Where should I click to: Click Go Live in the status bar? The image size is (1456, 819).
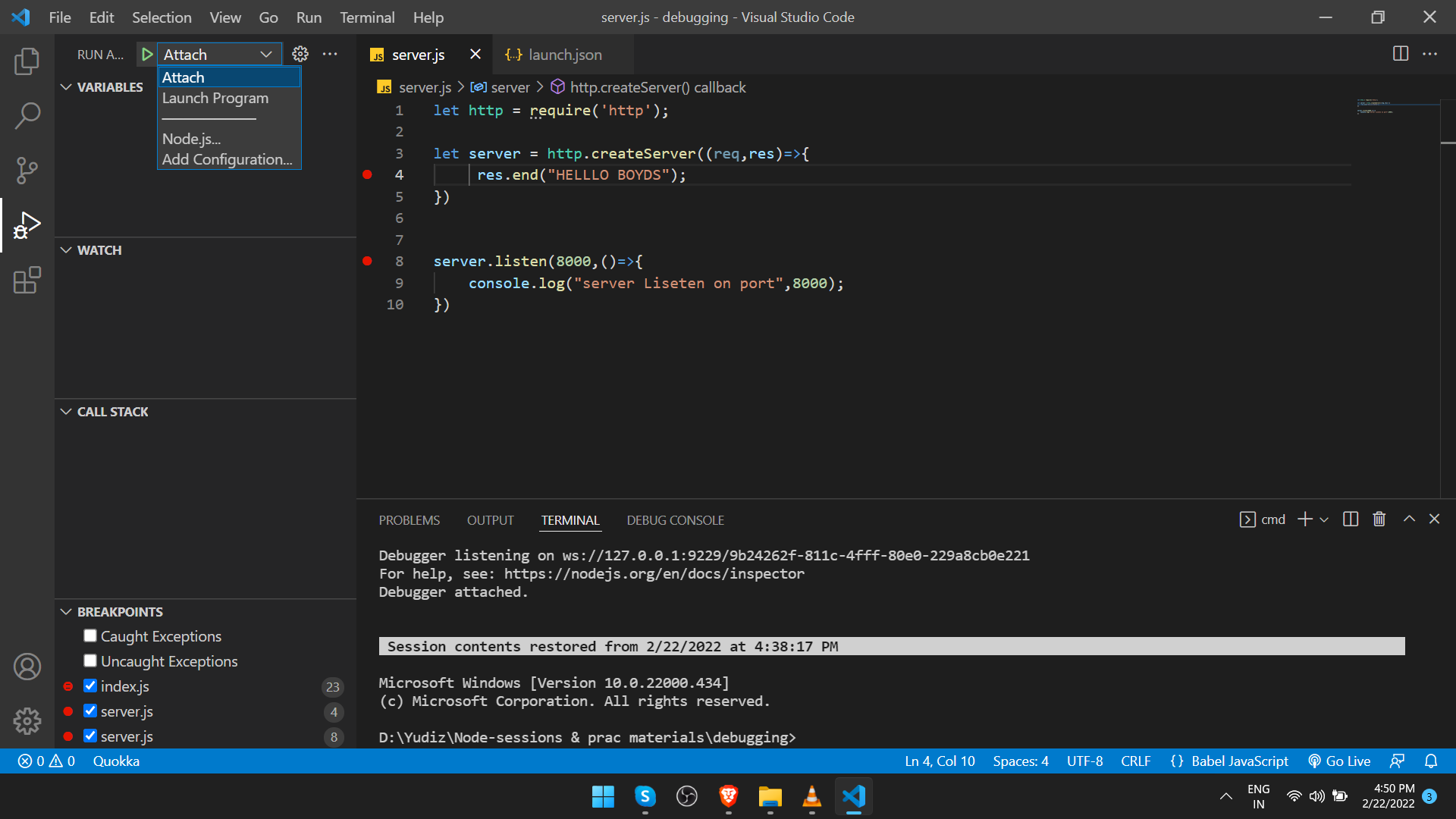point(1339,761)
